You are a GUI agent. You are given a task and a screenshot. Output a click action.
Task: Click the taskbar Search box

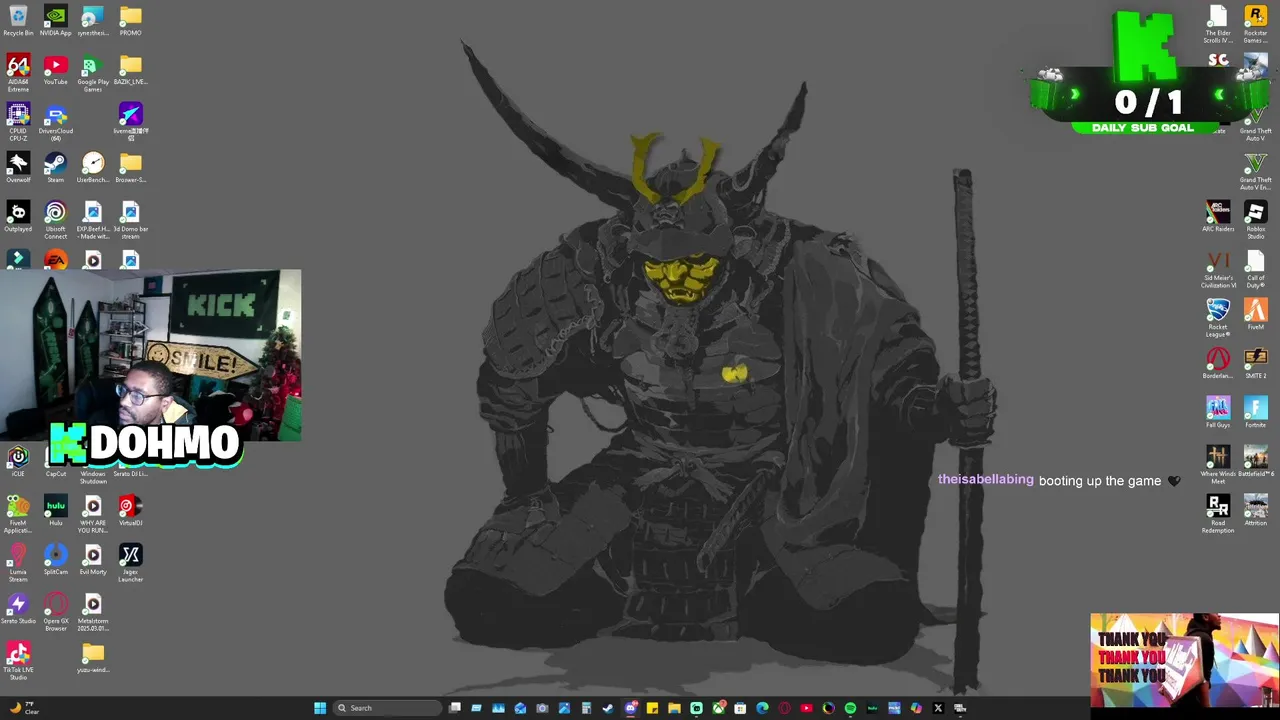point(387,708)
